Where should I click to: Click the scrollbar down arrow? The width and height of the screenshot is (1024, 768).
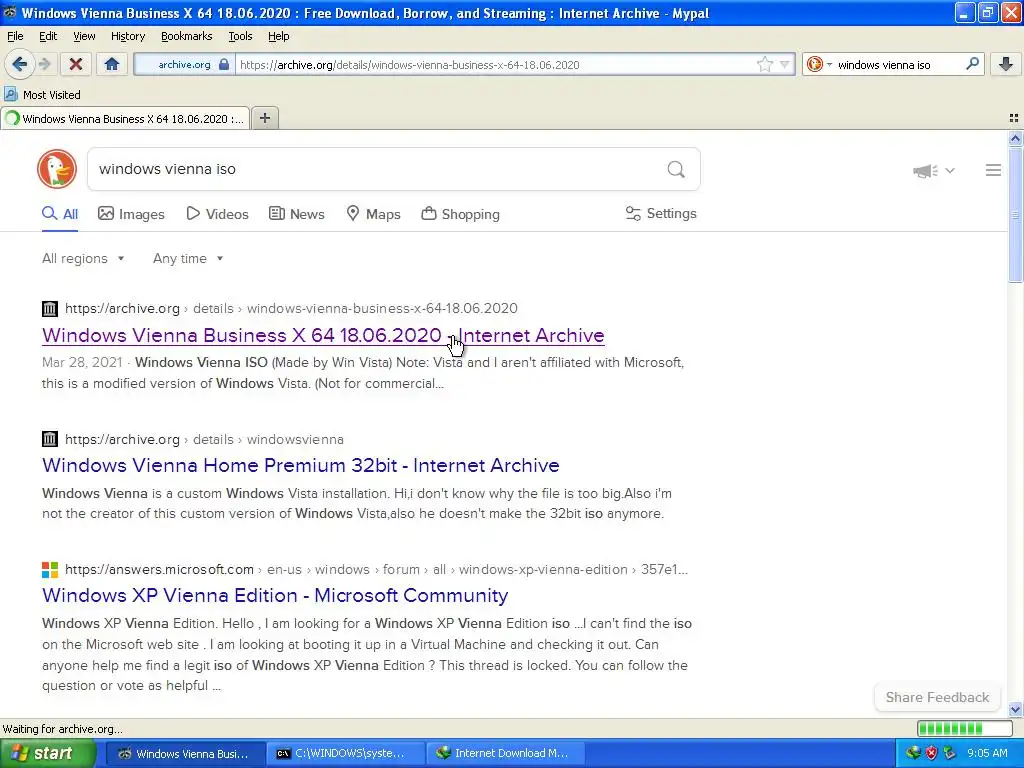coord(1015,709)
